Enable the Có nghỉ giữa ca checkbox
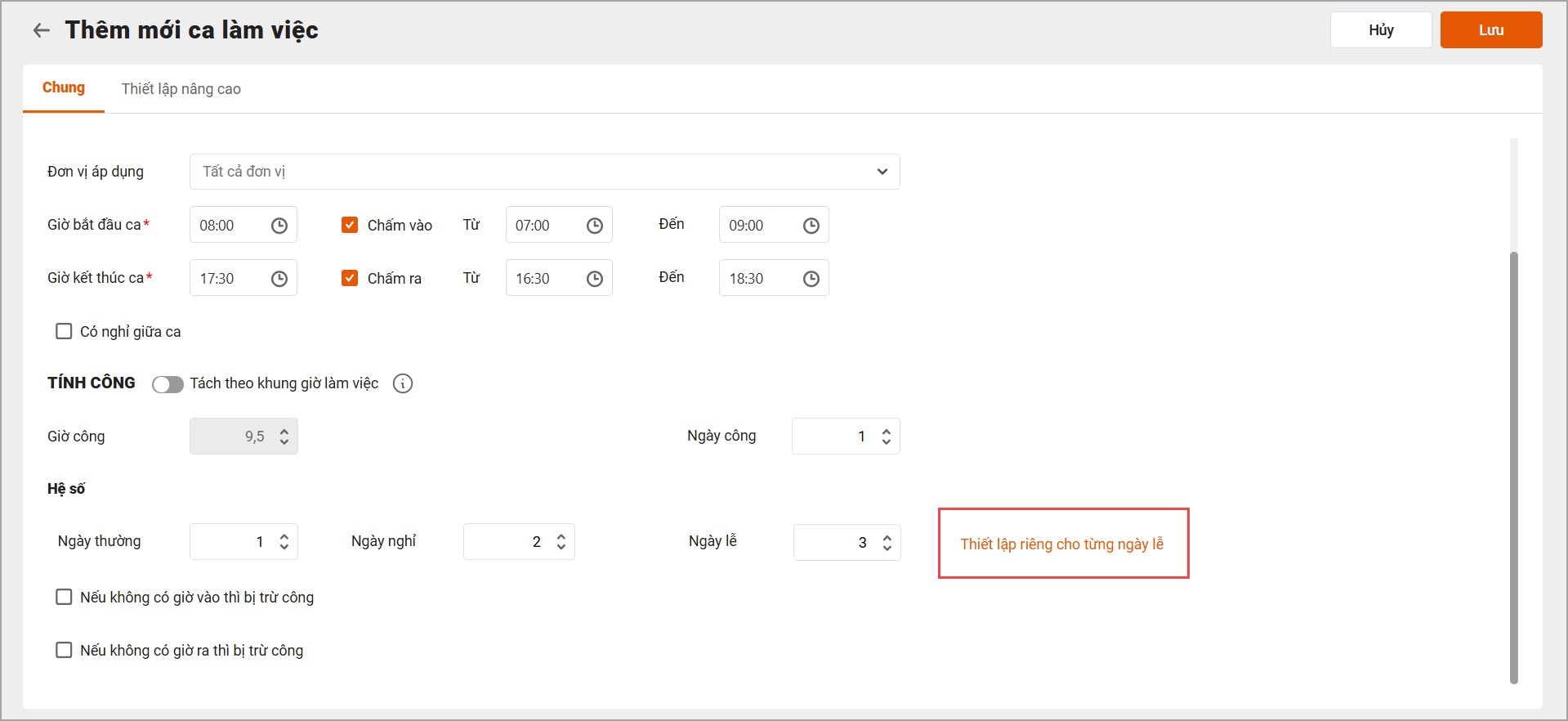Viewport: 1568px width, 721px height. click(64, 331)
